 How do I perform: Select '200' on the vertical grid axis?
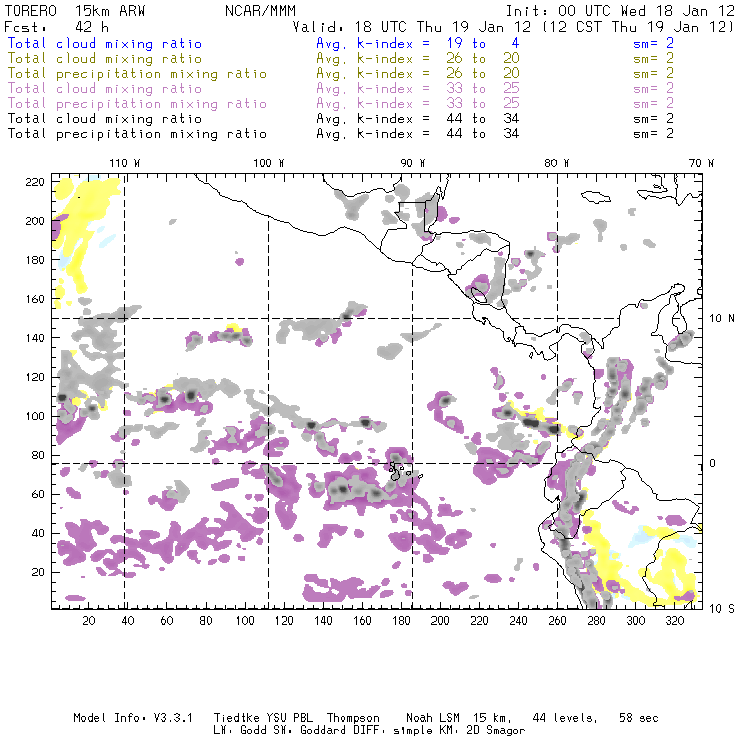[35, 221]
